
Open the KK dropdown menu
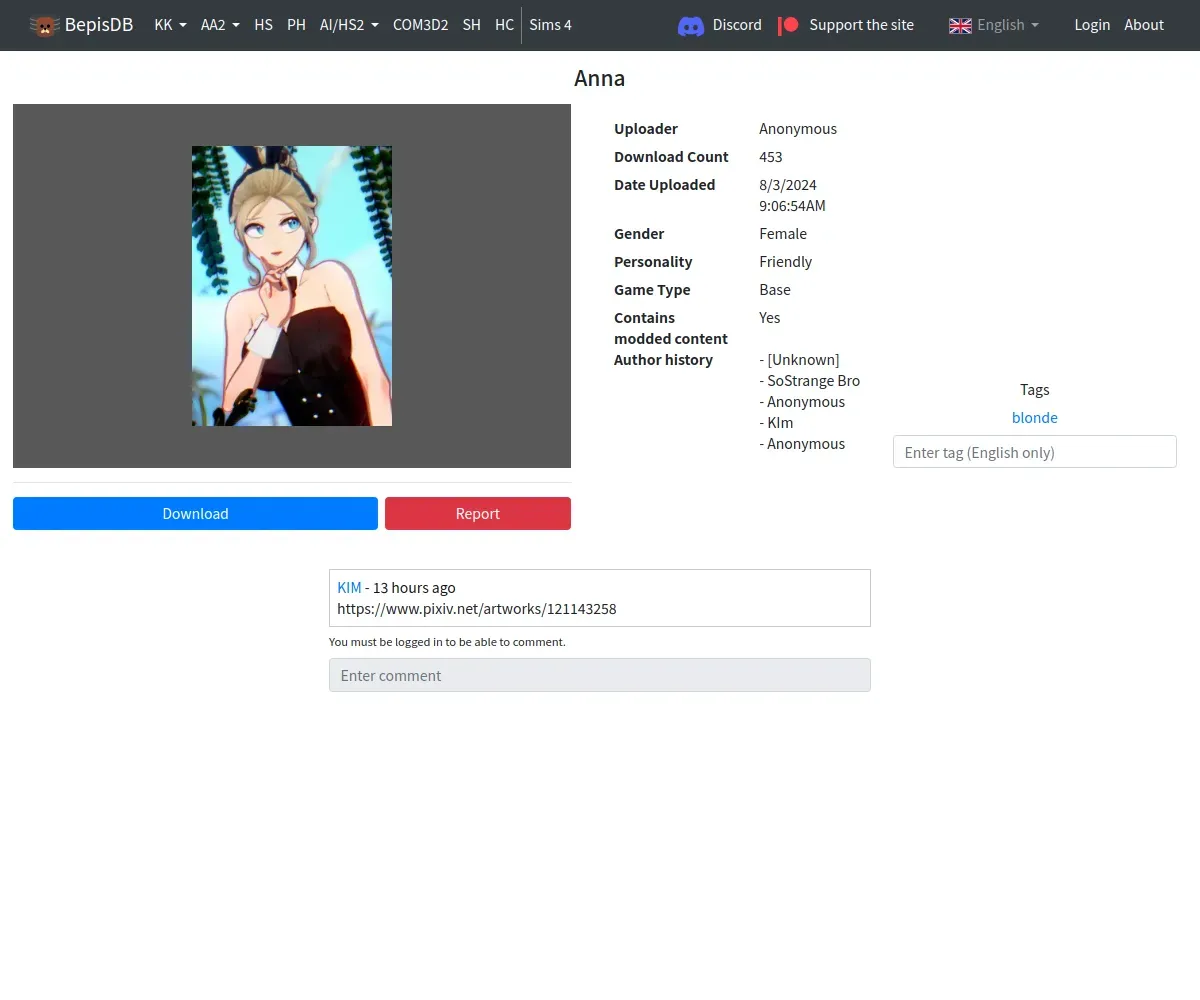[170, 25]
